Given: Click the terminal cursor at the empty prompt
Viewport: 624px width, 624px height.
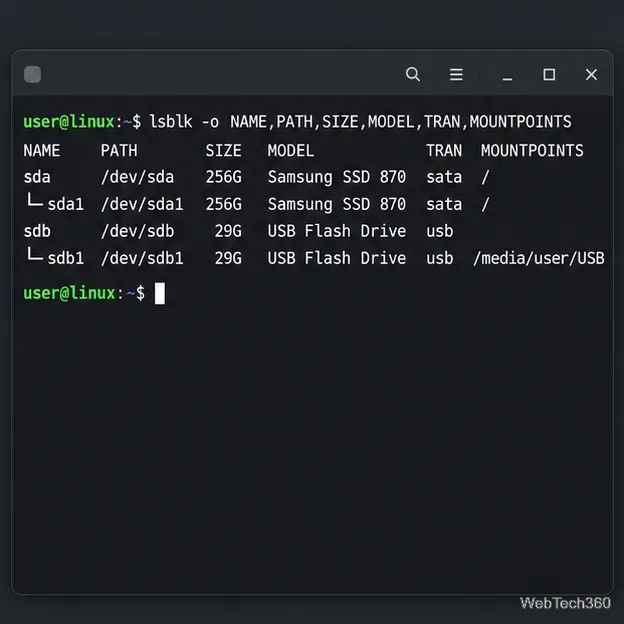Looking at the screenshot, I should [x=160, y=293].
